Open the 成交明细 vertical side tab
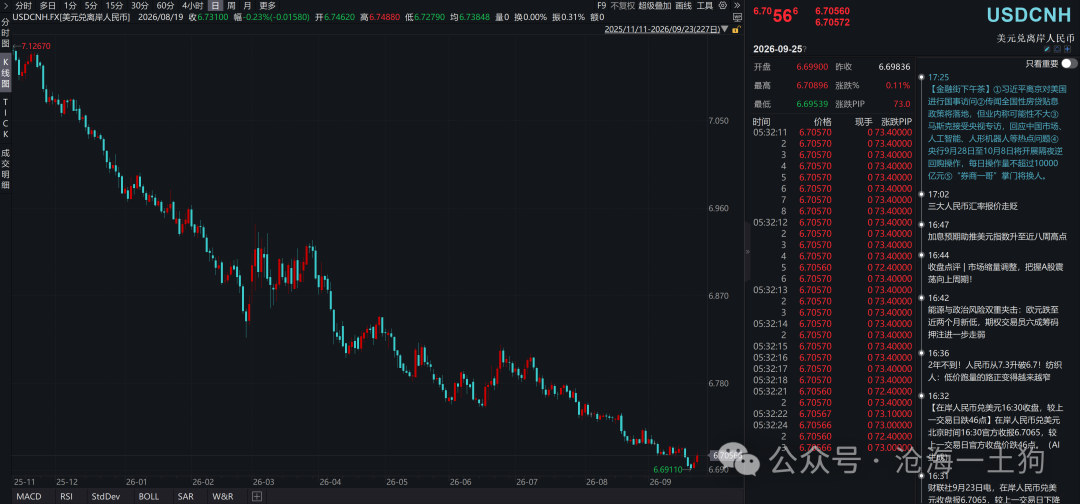 click(x=6, y=168)
